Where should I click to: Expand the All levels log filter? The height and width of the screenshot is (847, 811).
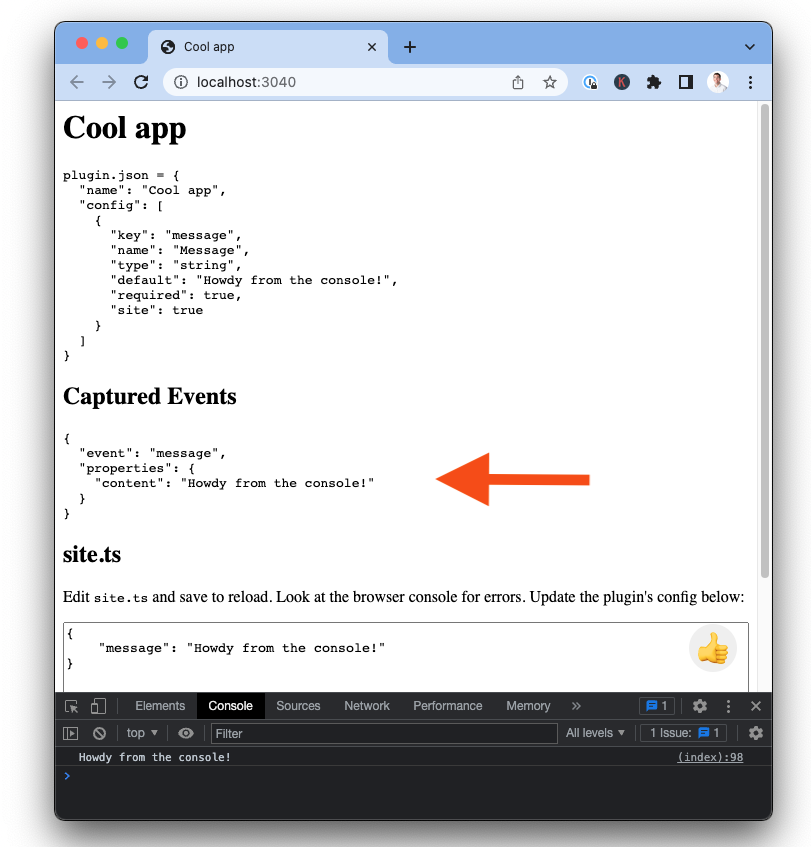coord(595,733)
